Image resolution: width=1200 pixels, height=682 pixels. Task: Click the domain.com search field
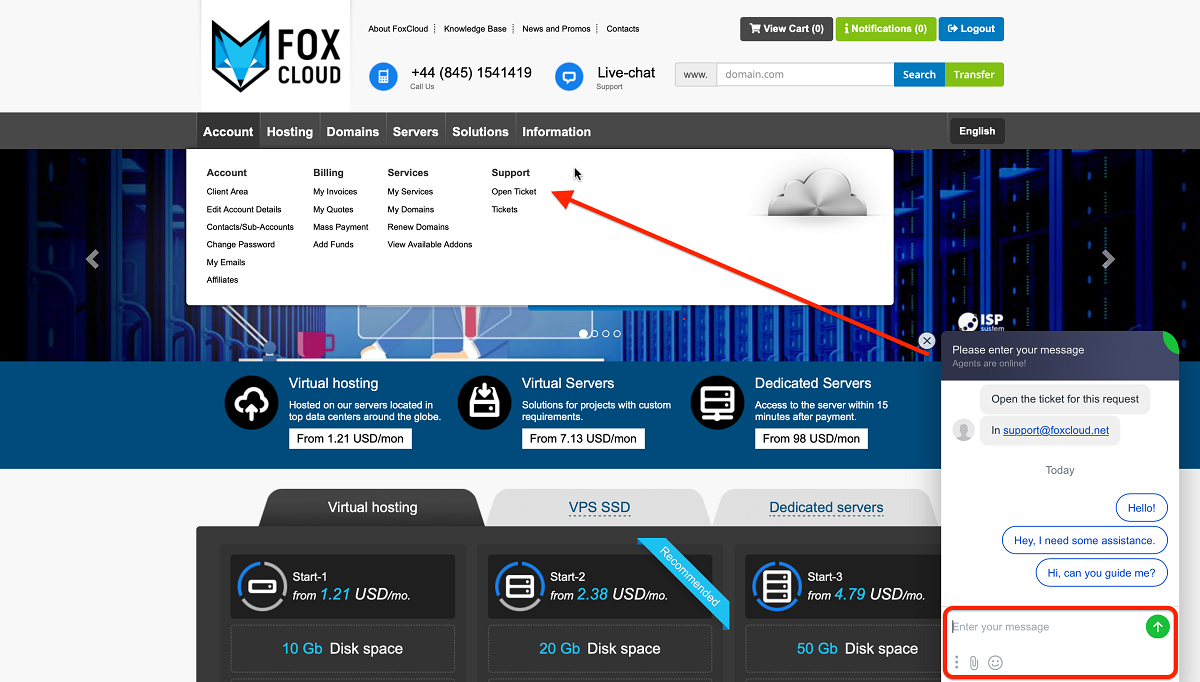tap(804, 75)
